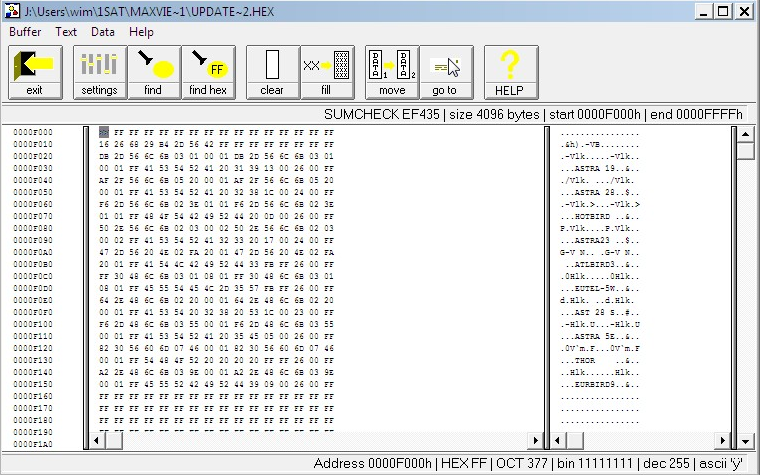Image resolution: width=760 pixels, height=475 pixels.
Task: Open the Data menu
Action: (103, 32)
